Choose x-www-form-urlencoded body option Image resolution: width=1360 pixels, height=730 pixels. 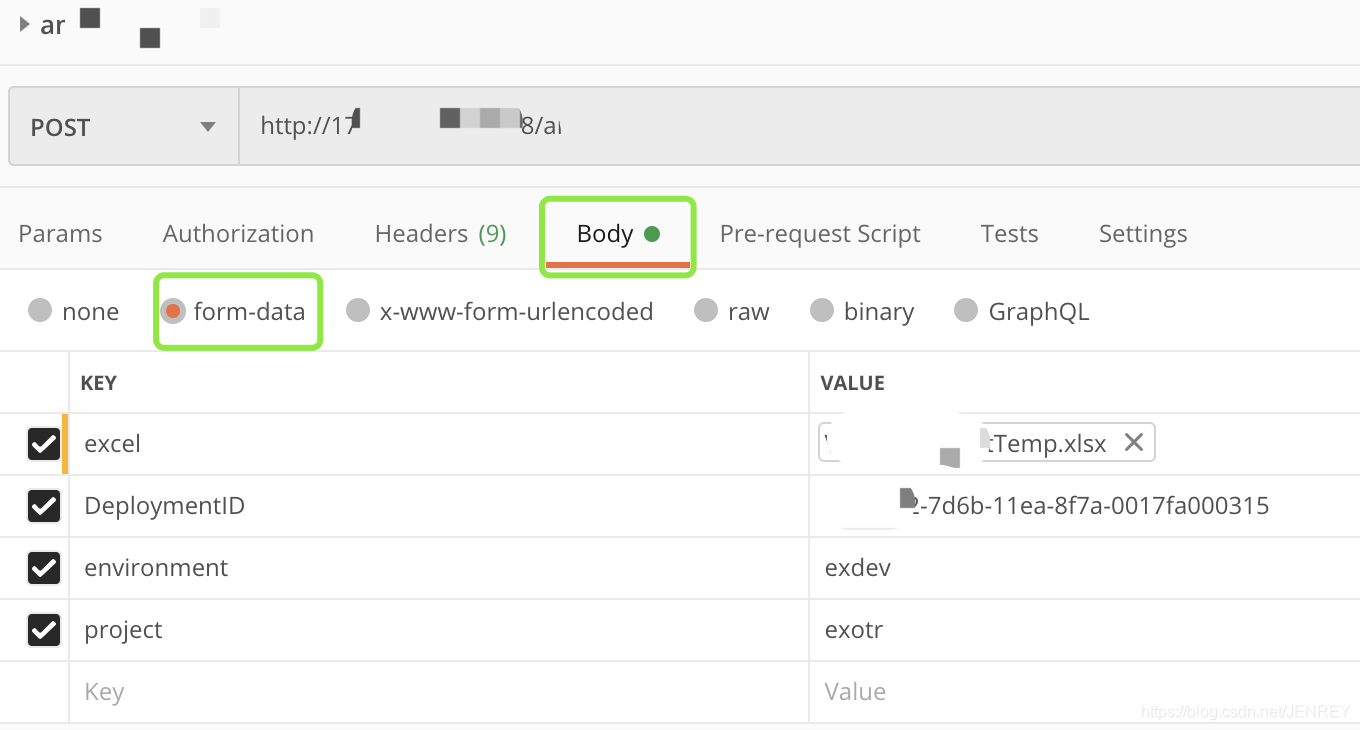pos(358,311)
